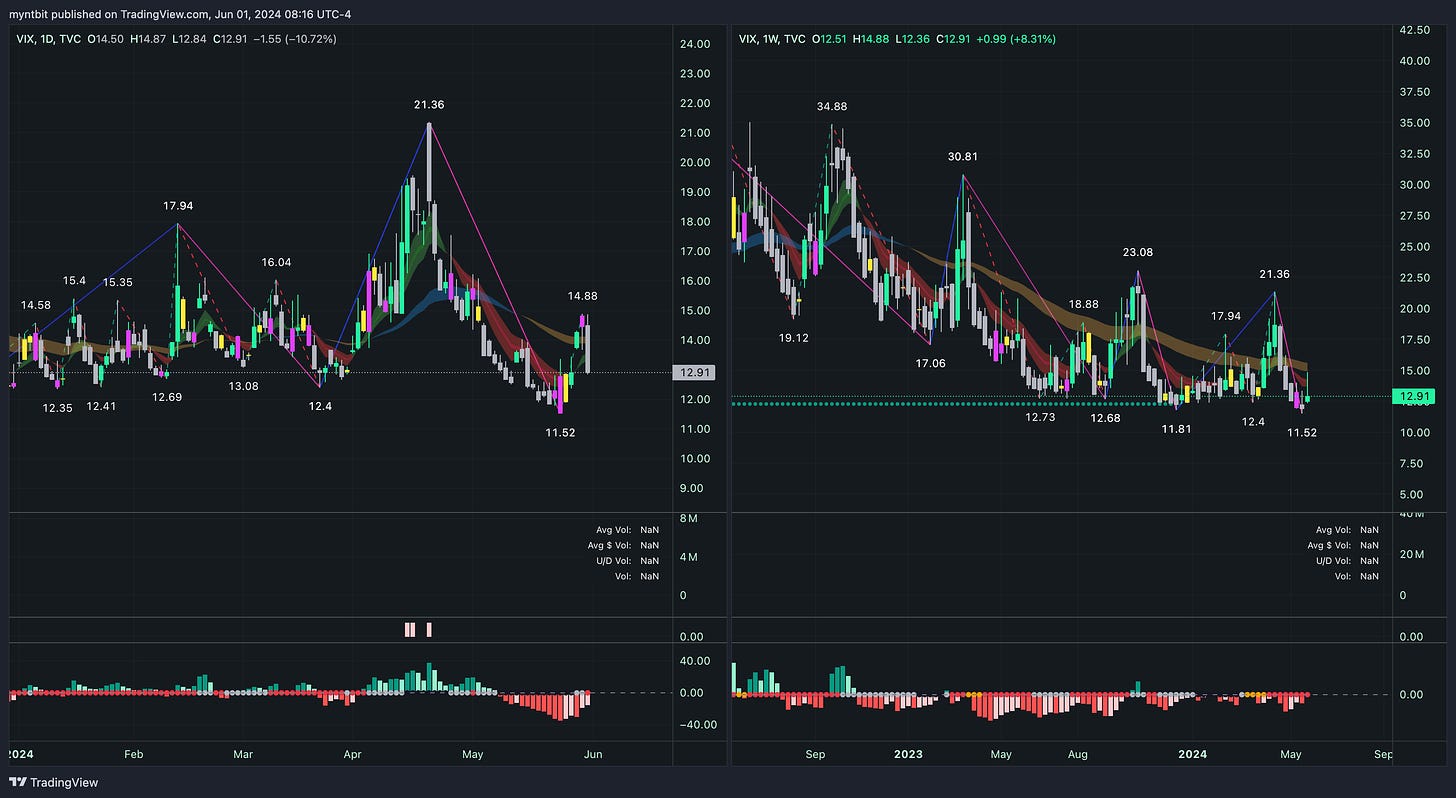Click the Apr label on daily time axis

[x=352, y=754]
